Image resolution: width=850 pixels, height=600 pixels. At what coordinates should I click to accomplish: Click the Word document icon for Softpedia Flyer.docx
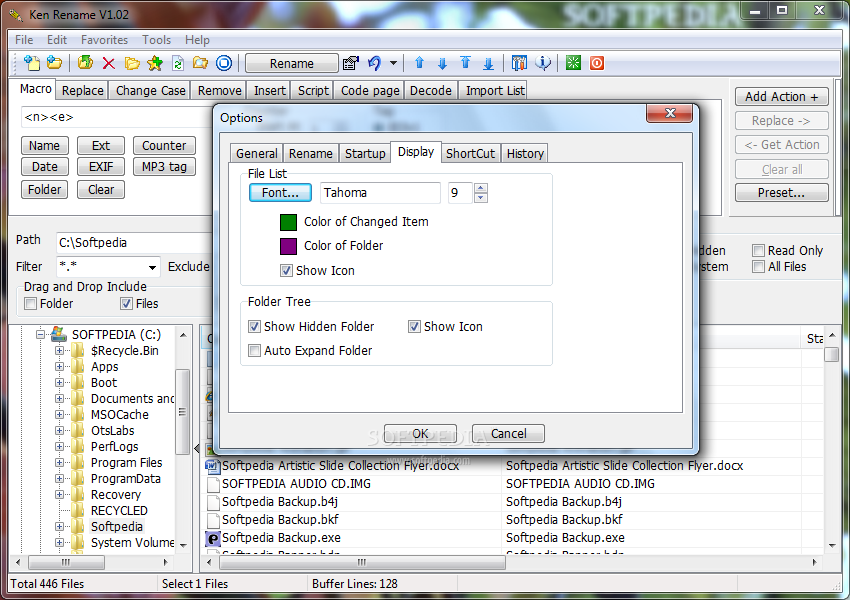point(212,466)
